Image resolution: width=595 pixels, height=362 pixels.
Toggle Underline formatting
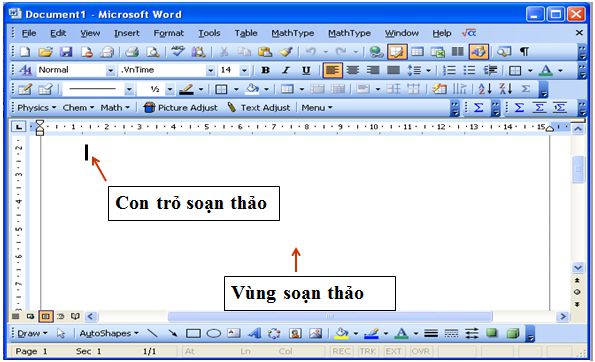(x=306, y=70)
